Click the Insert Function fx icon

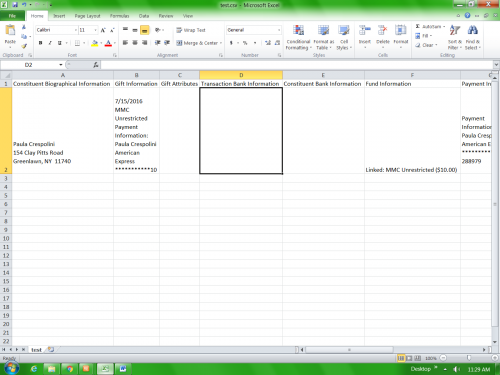point(96,65)
